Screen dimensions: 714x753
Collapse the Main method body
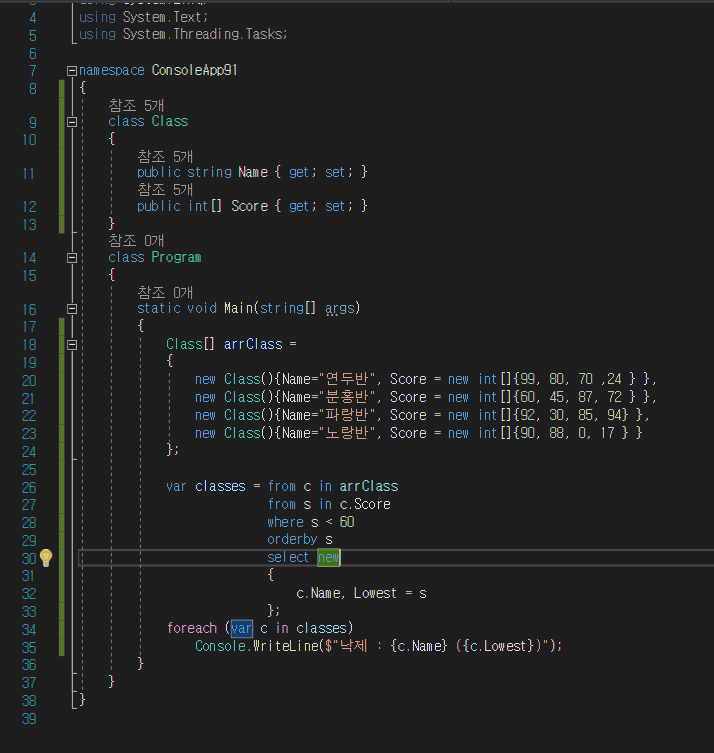click(x=72, y=309)
